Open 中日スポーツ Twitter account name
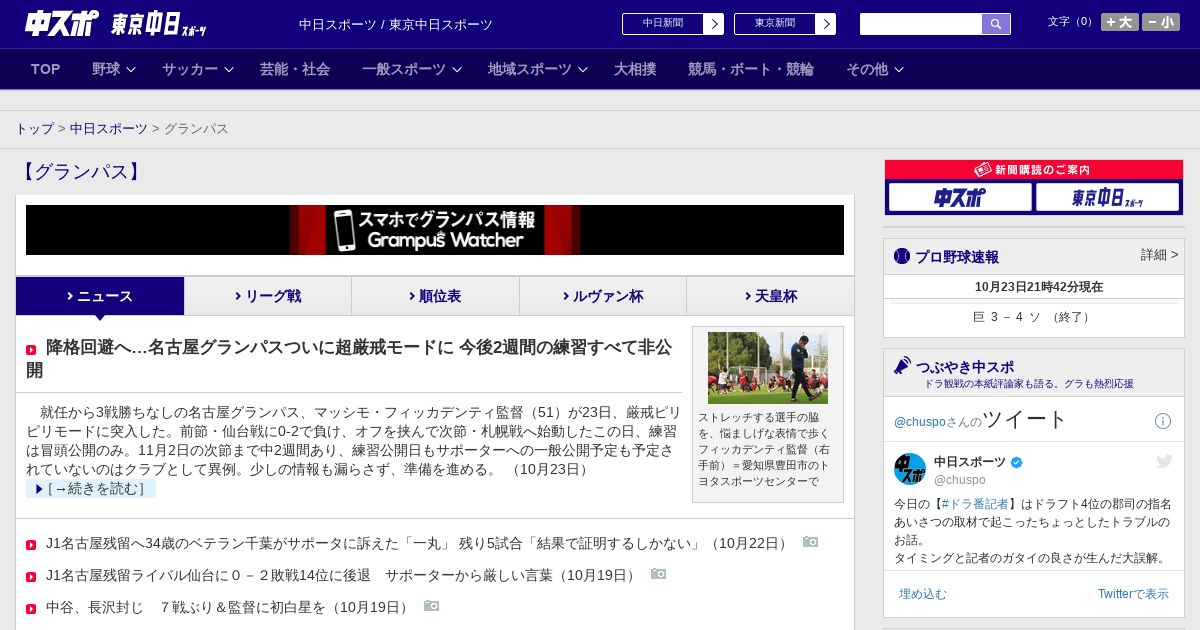This screenshot has width=1200, height=630. click(x=970, y=462)
